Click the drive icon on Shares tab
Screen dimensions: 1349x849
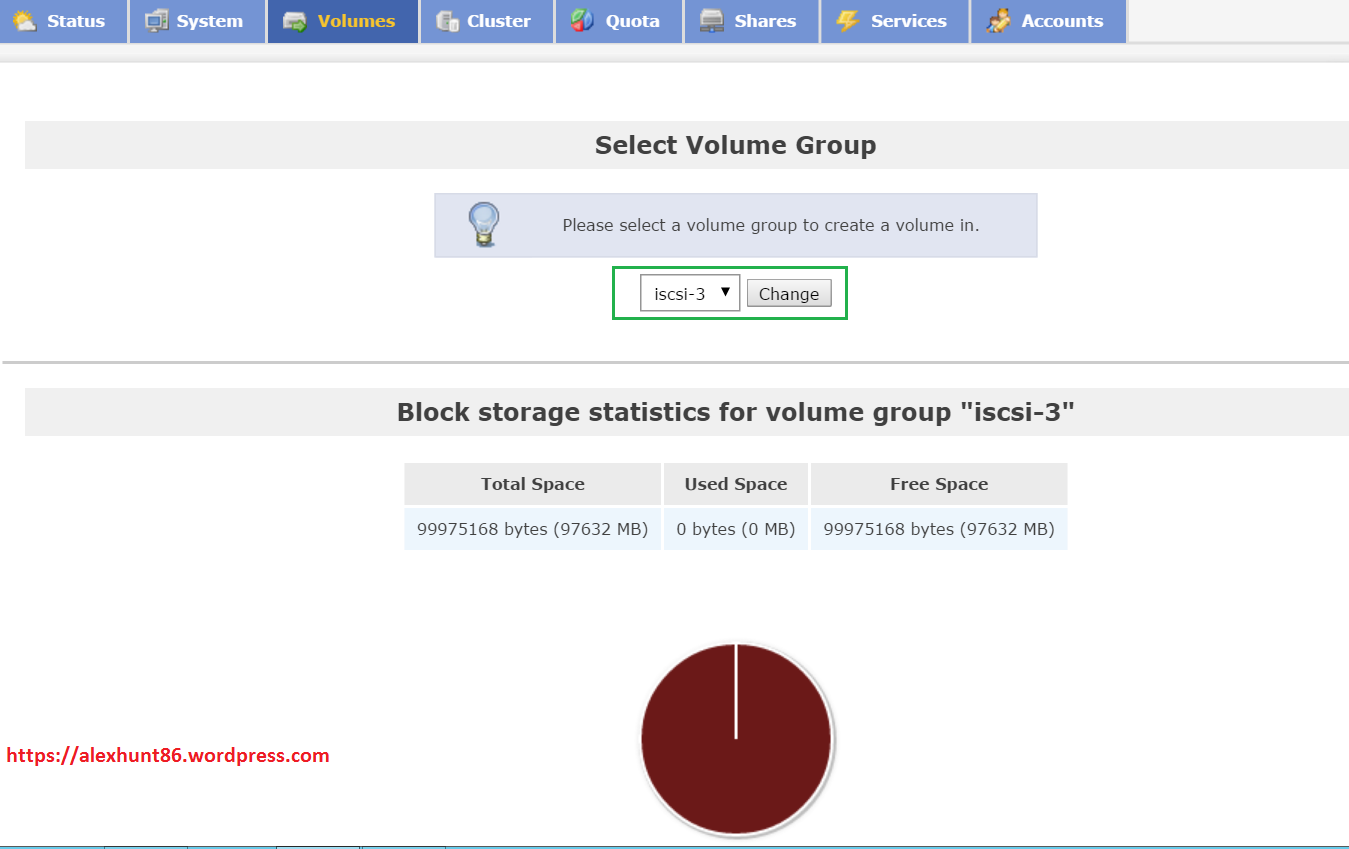pyautogui.click(x=711, y=21)
